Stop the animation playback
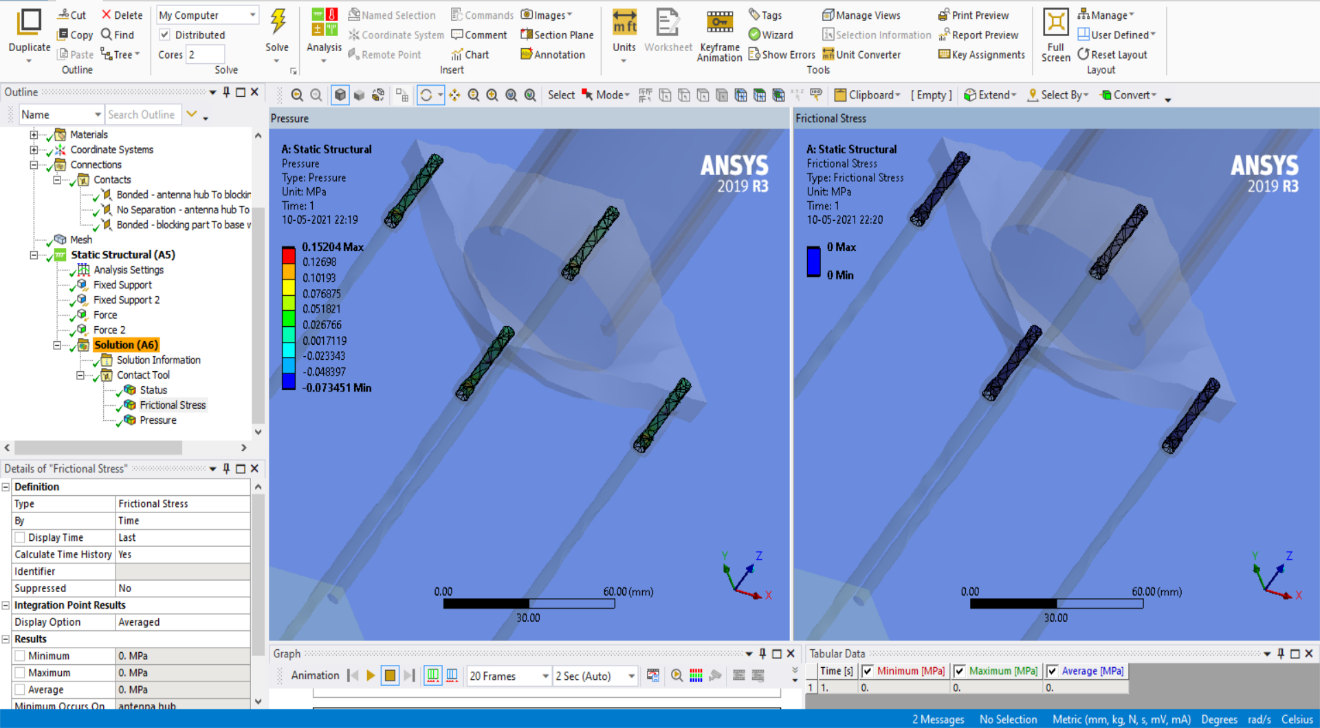This screenshot has width=1320, height=728. click(x=391, y=676)
